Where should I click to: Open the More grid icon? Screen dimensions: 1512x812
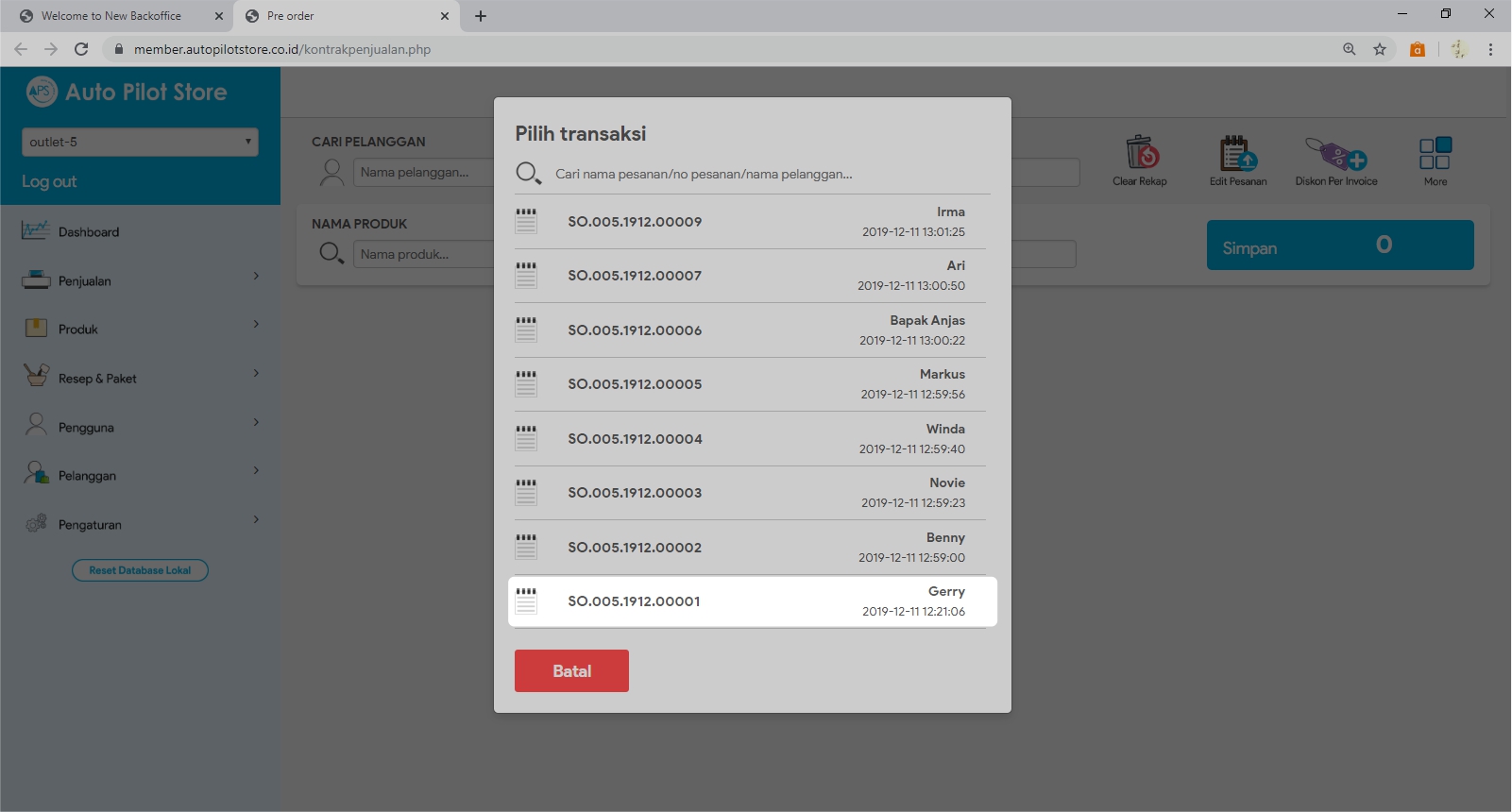tap(1435, 153)
